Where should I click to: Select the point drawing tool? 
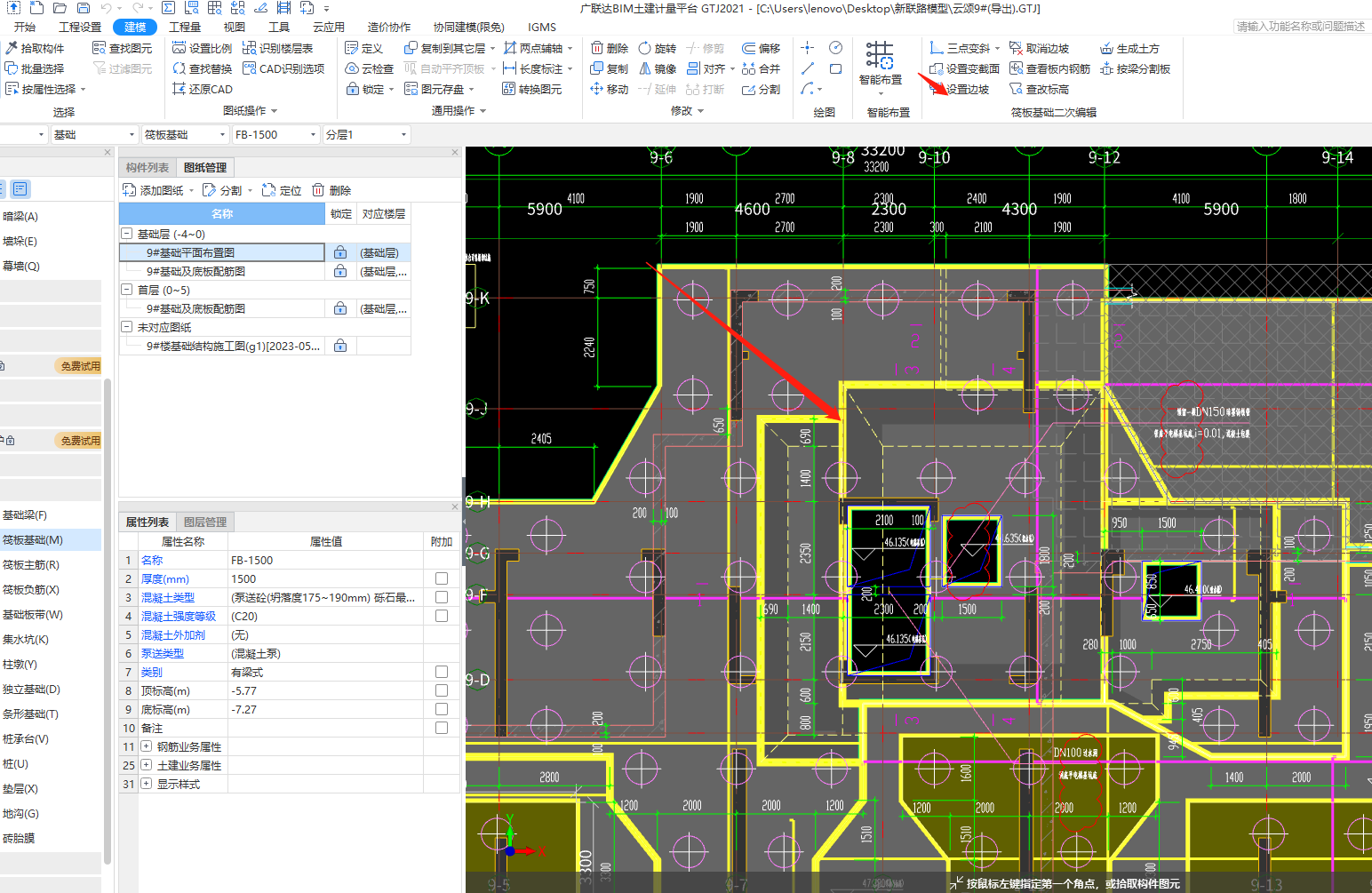807,48
